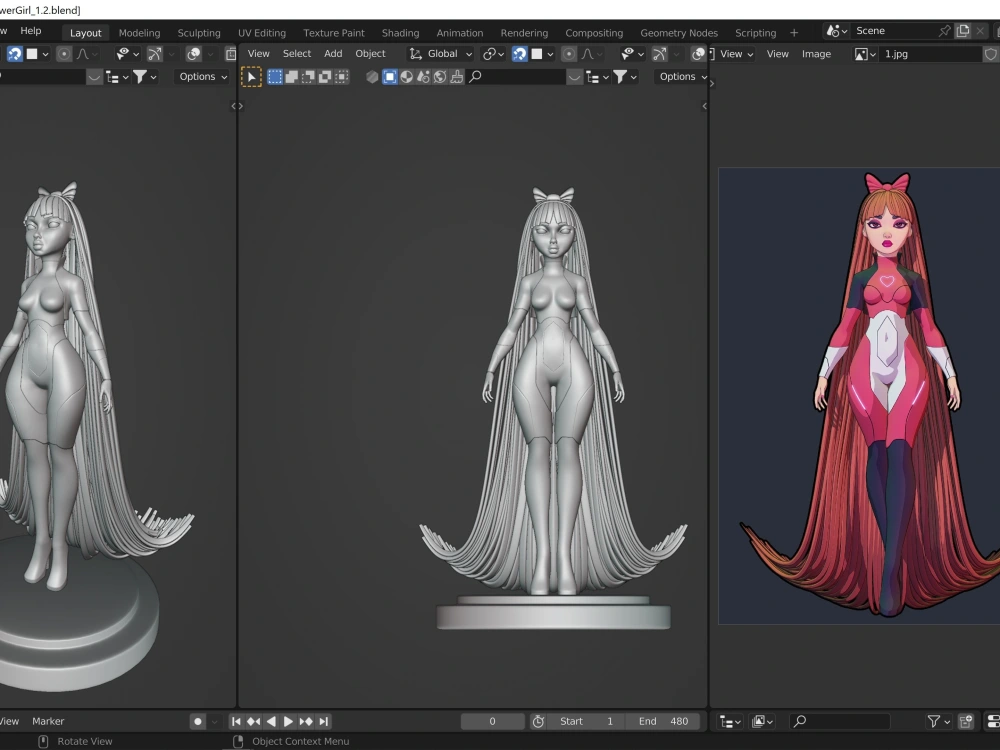Toggle snapping magnet in the center viewport header
This screenshot has height=750, width=1000.
pos(520,54)
